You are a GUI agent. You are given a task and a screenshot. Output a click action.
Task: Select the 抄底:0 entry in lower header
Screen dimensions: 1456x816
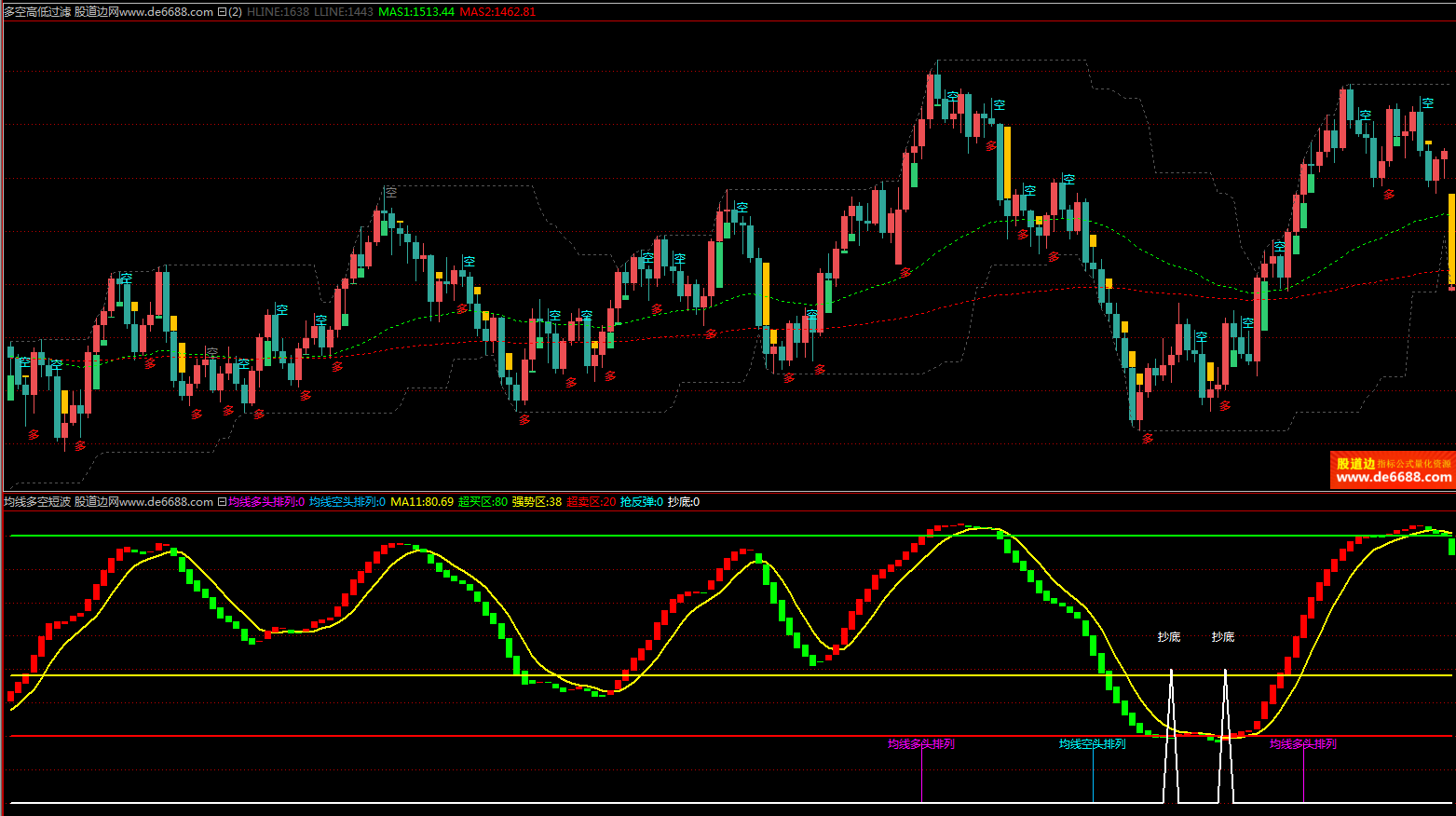684,502
